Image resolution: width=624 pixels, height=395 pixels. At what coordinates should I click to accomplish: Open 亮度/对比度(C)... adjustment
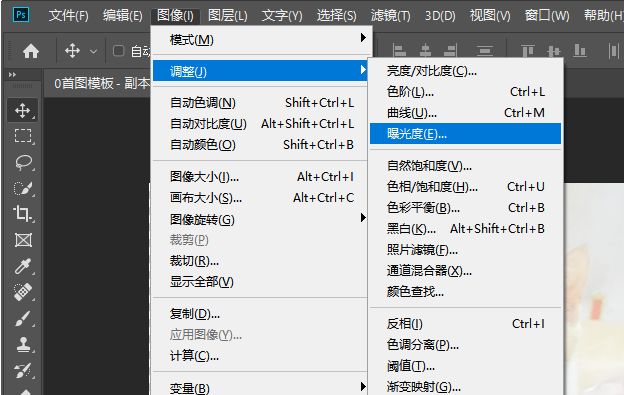(465, 71)
